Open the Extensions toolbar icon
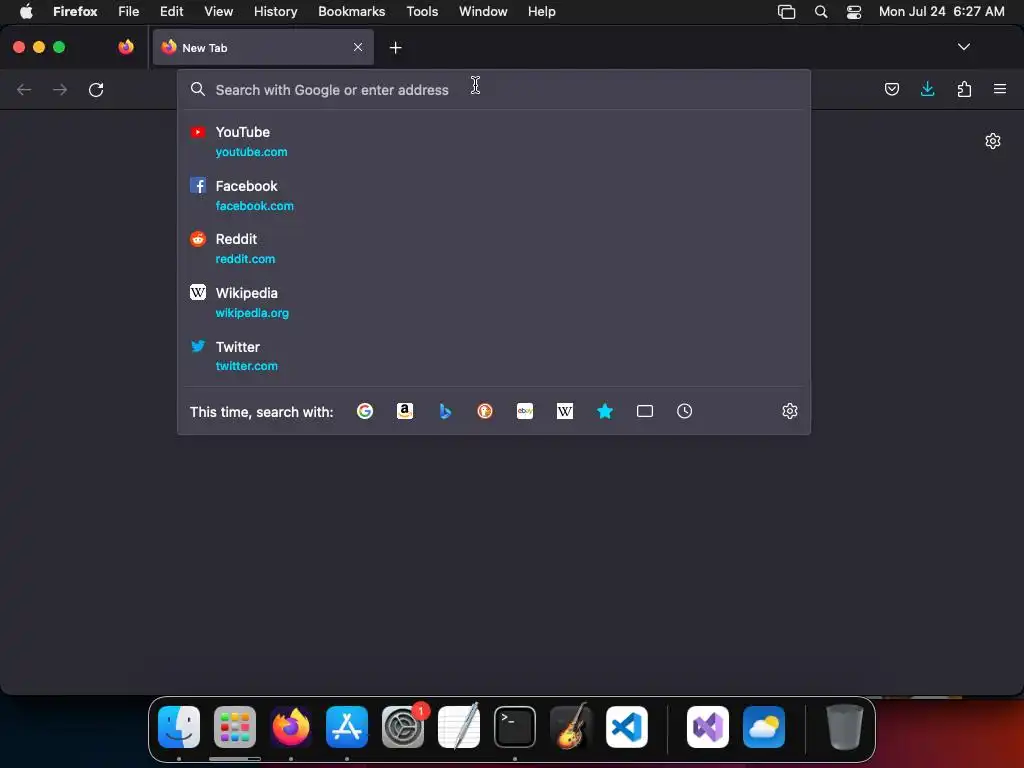The height and width of the screenshot is (768, 1024). (964, 89)
